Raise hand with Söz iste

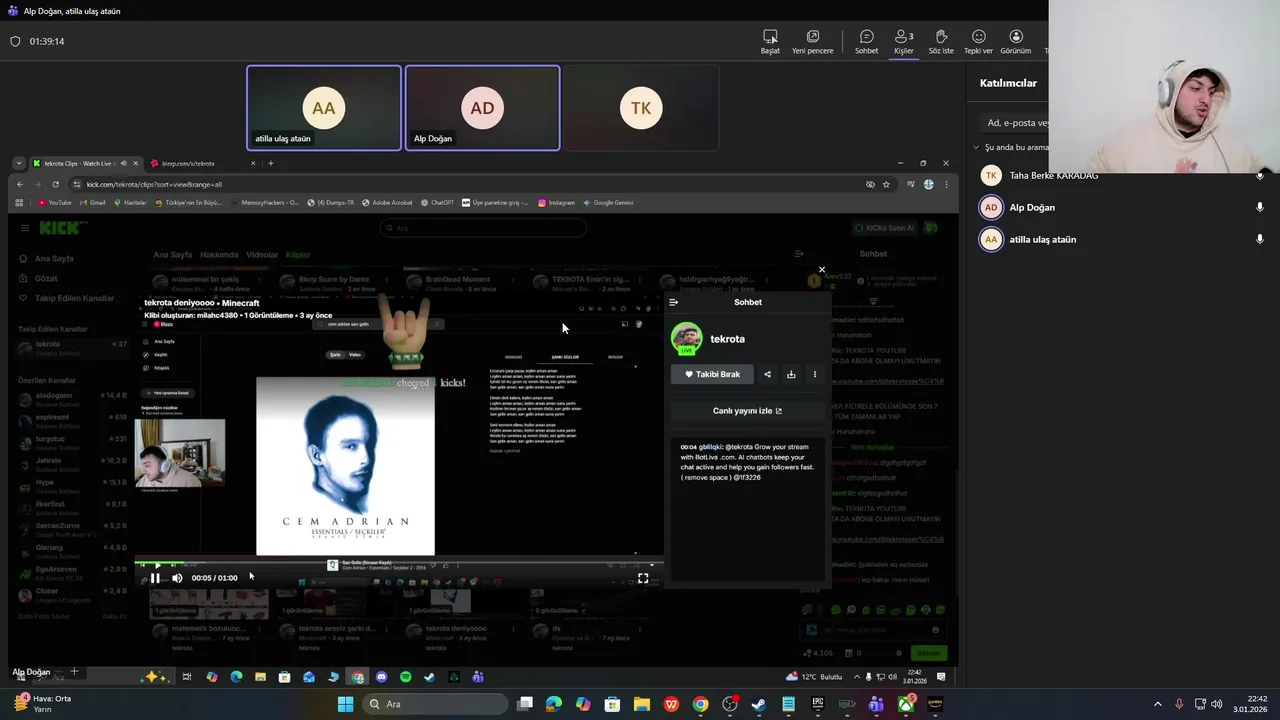[941, 41]
